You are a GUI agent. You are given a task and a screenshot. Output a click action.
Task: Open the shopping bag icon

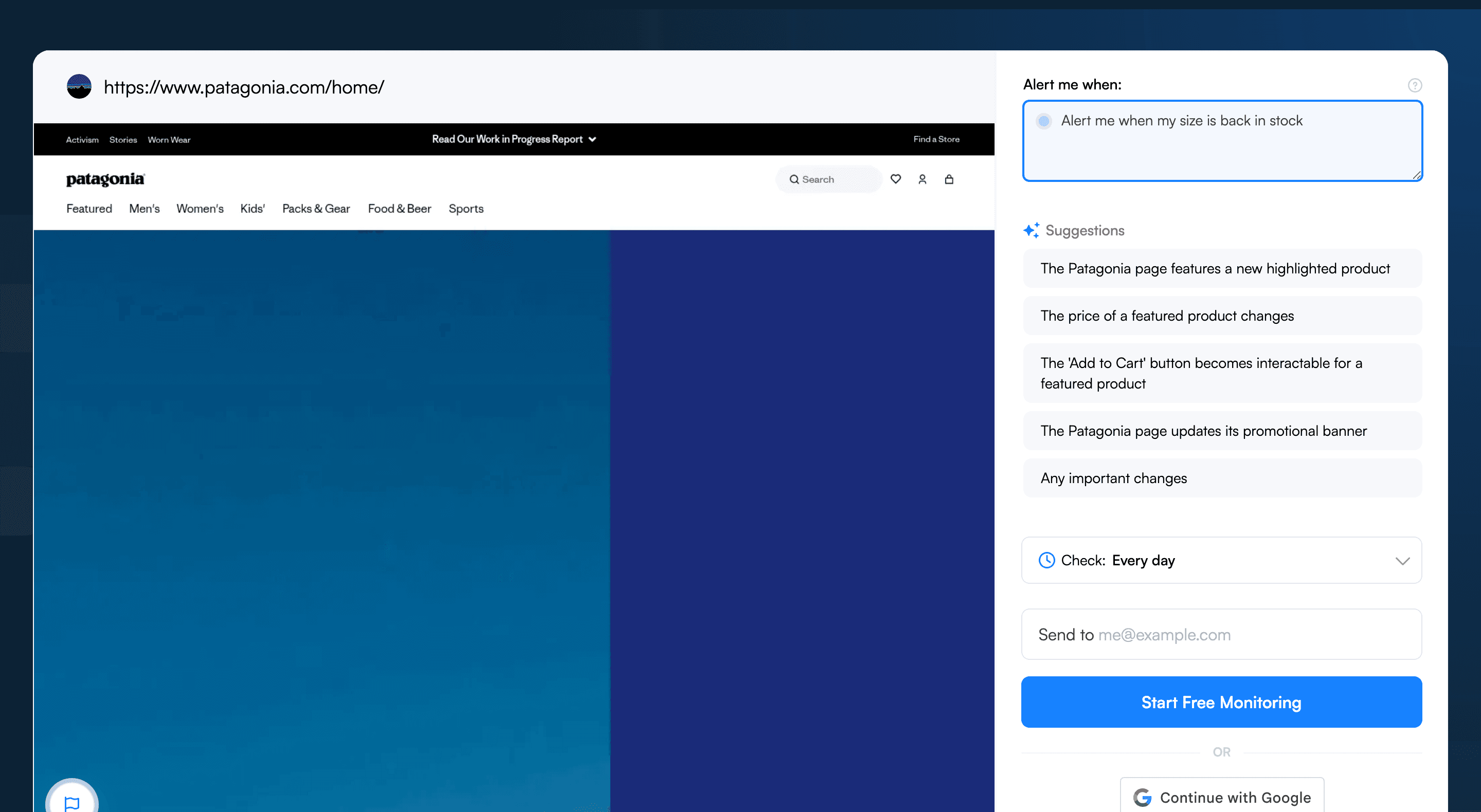point(949,179)
